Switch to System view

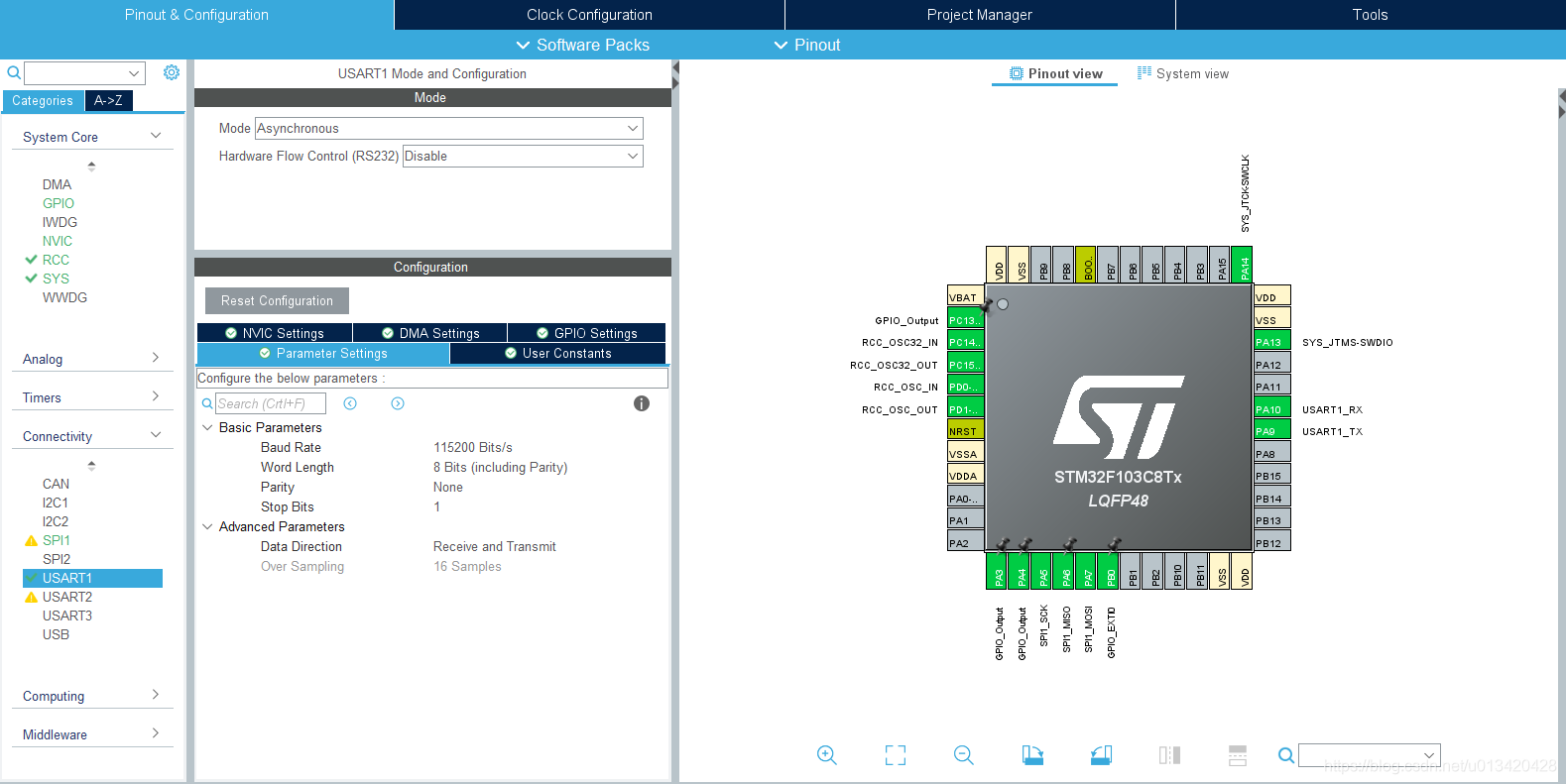pos(1182,73)
